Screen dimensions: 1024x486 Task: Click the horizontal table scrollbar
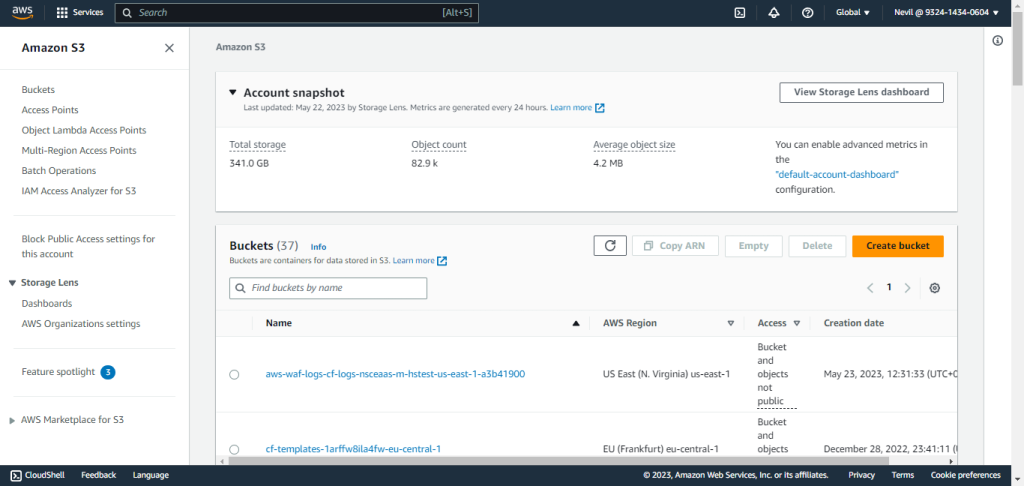pyautogui.click(x=558, y=460)
